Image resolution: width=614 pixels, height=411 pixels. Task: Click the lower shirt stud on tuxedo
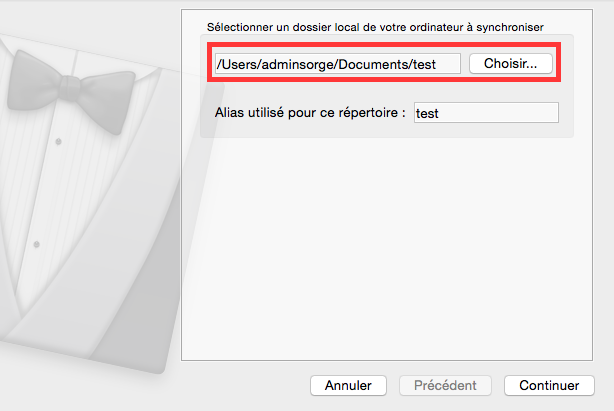pyautogui.click(x=38, y=242)
